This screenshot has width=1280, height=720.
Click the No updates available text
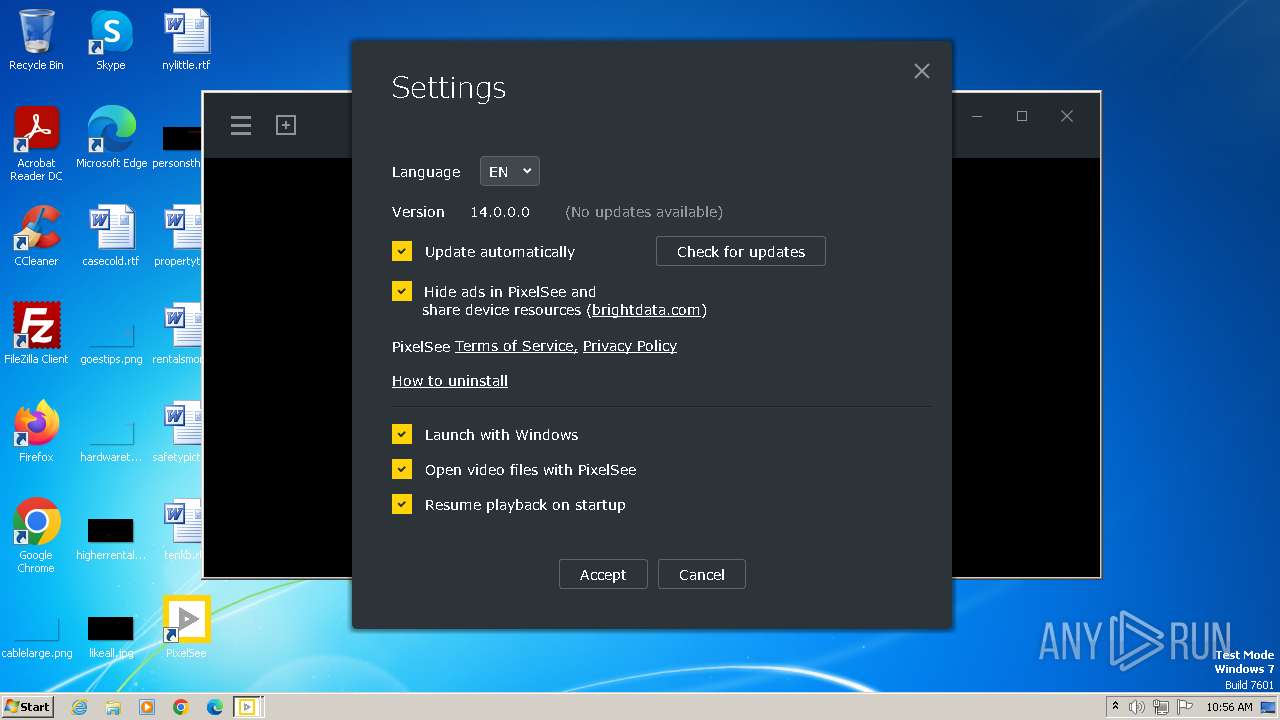click(644, 212)
